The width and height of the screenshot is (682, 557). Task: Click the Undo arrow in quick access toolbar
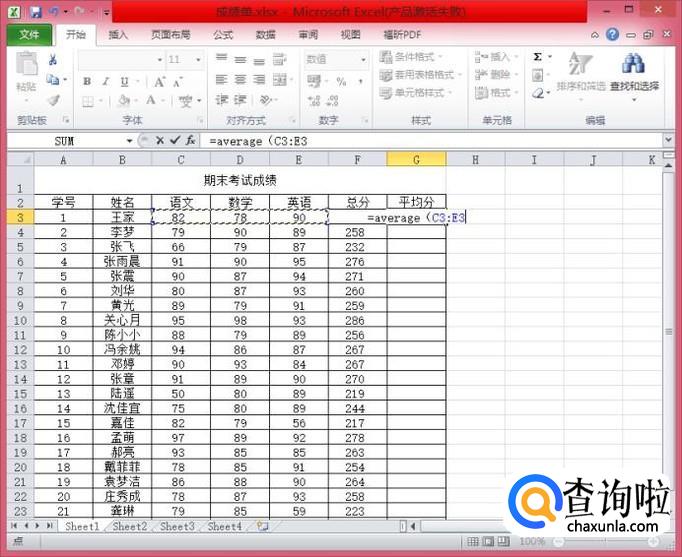coord(53,11)
